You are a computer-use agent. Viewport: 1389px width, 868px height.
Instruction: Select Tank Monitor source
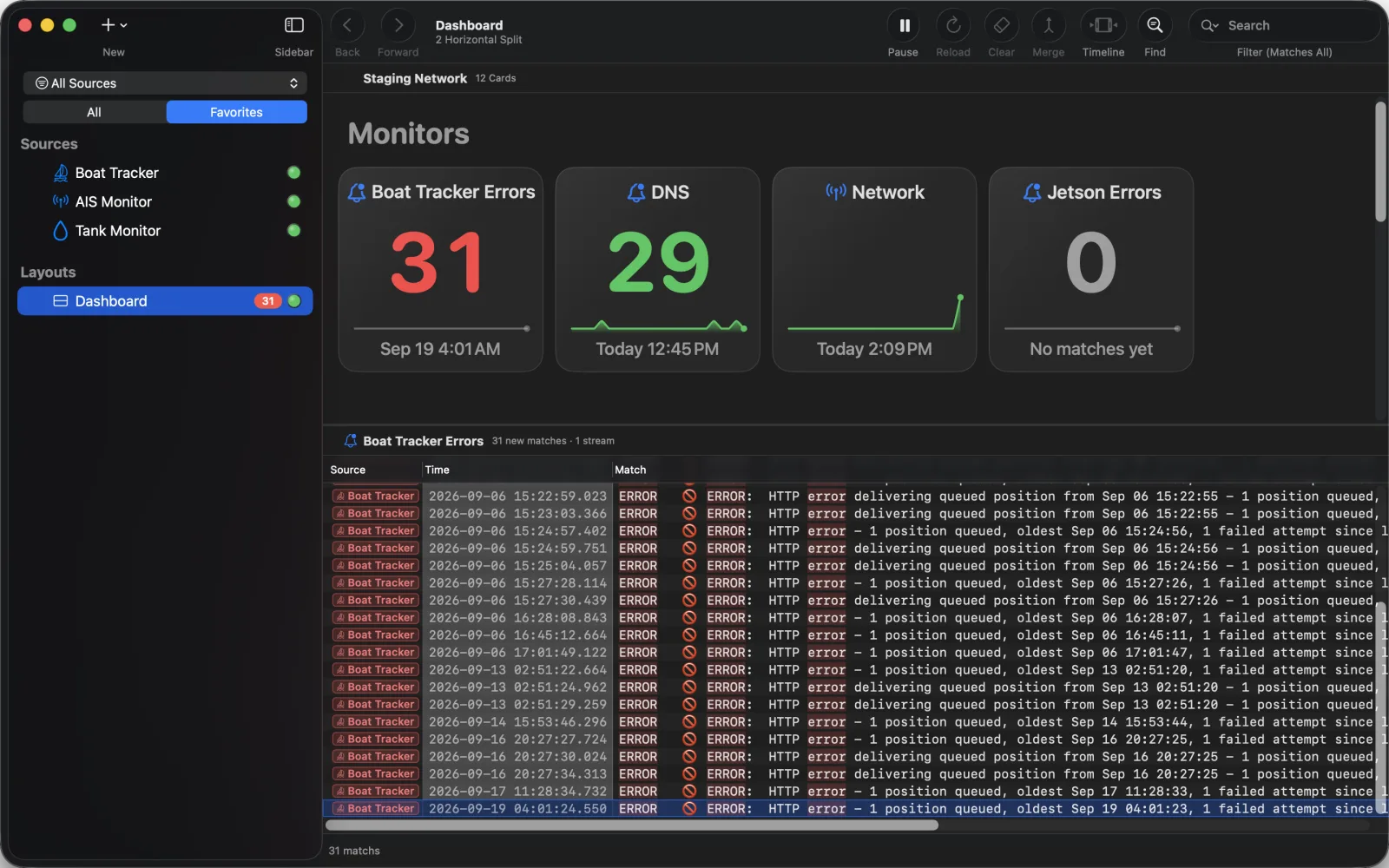point(165,231)
